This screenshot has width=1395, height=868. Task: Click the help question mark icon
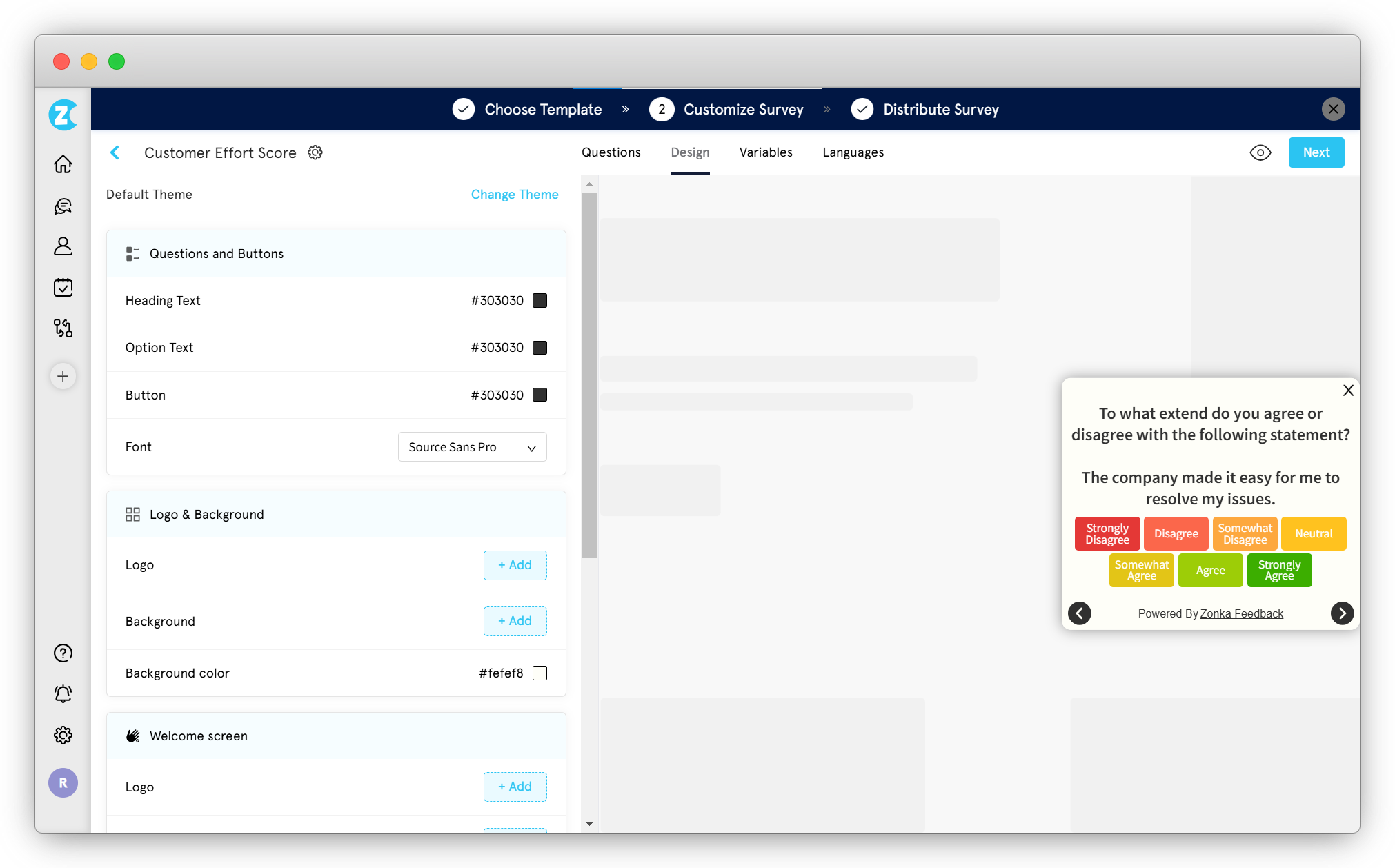pos(63,653)
